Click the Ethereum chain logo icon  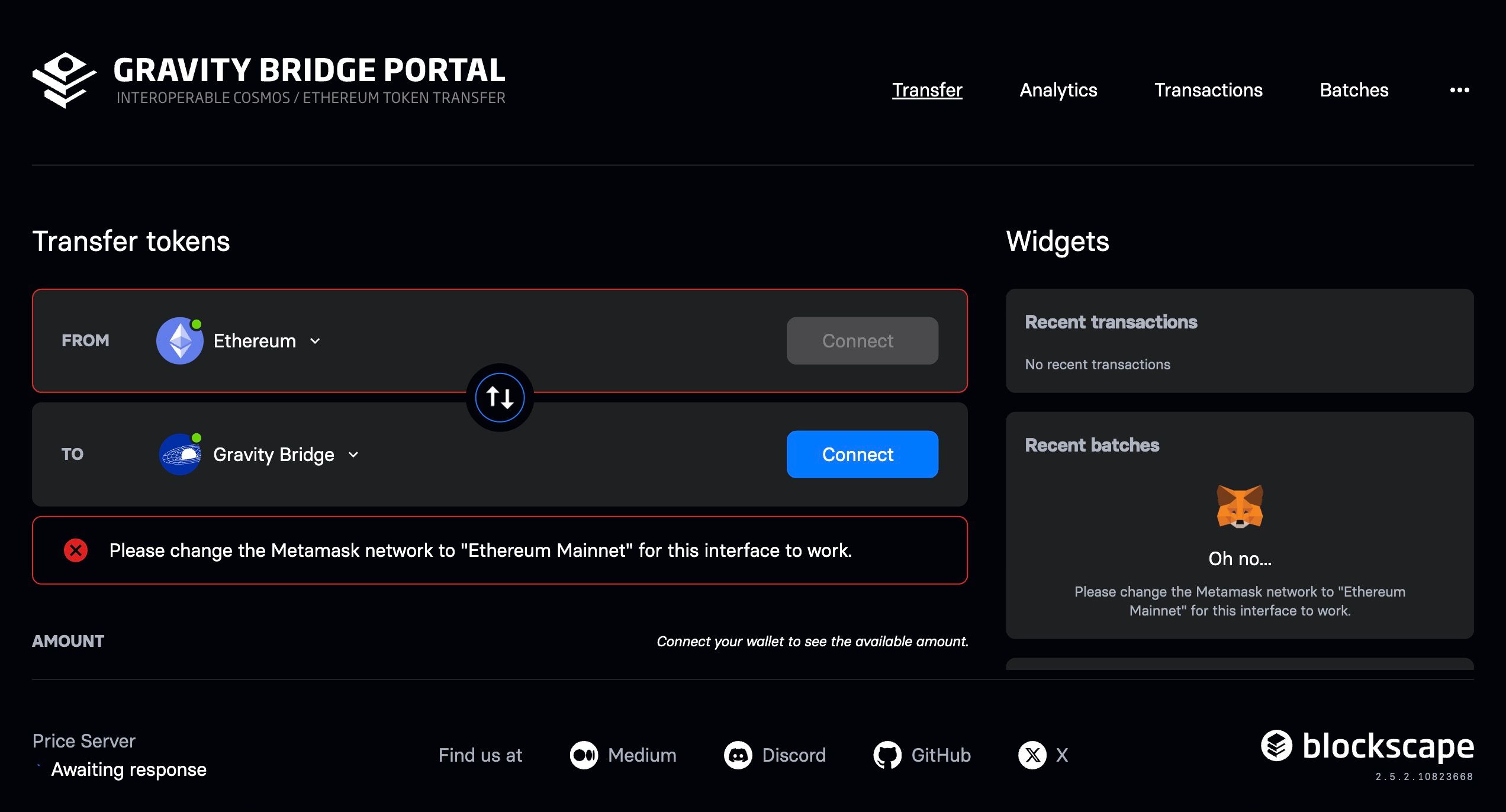[x=179, y=341]
